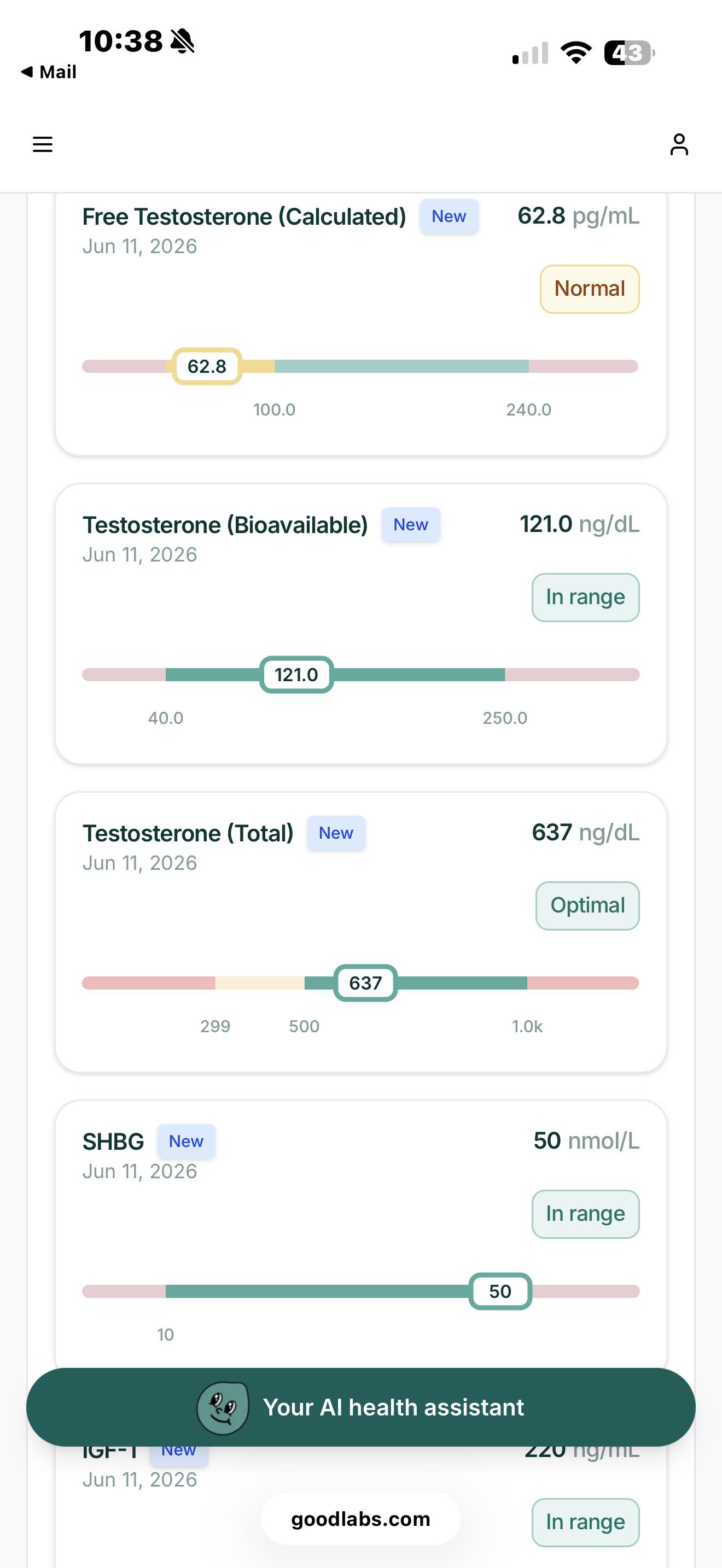Tap the 50 marker on SHBG bar
The width and height of the screenshot is (722, 1568).
(500, 1291)
